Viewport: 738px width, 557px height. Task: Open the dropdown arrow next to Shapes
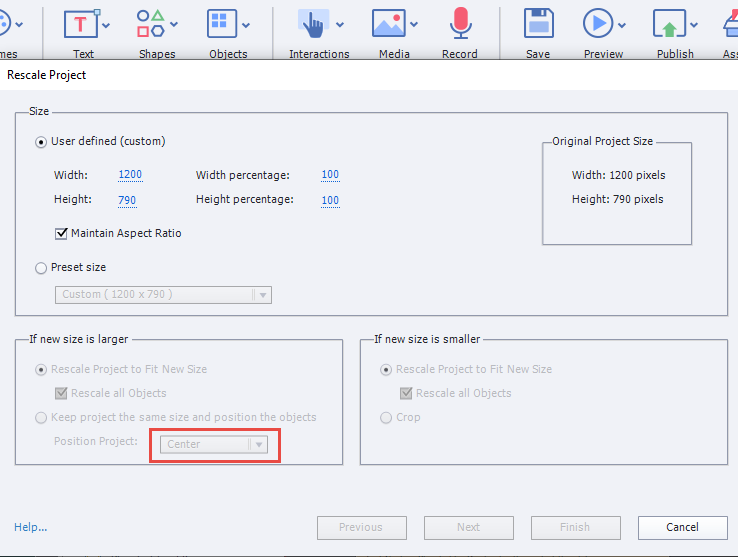tap(174, 24)
